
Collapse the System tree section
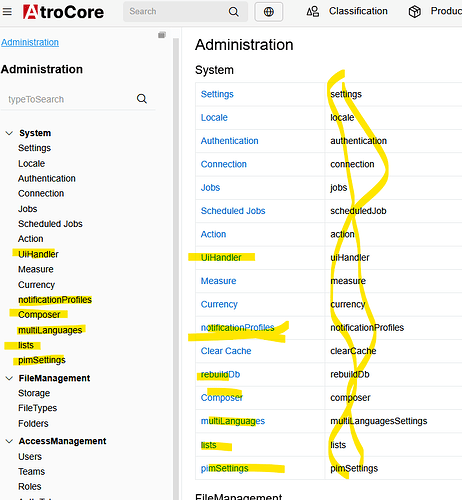tap(9, 133)
